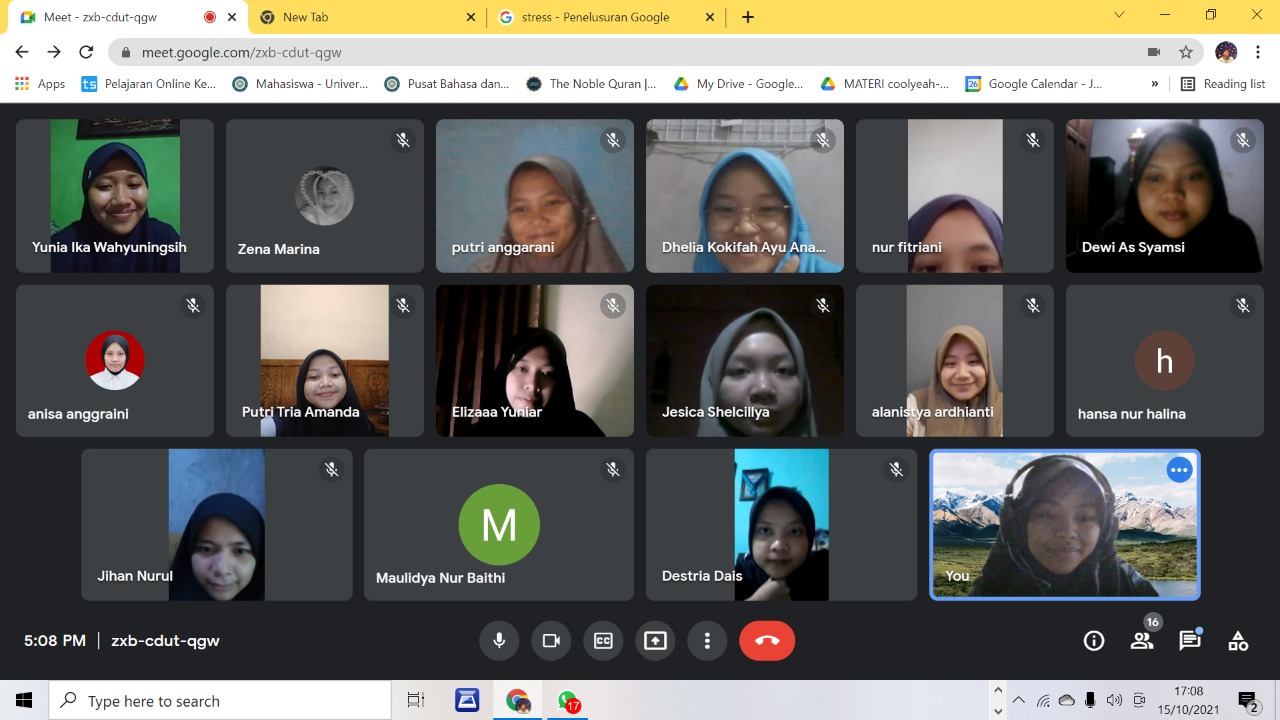Expand the hidden bookmarks overflow chevron
Image resolution: width=1280 pixels, height=720 pixels.
tap(1155, 84)
